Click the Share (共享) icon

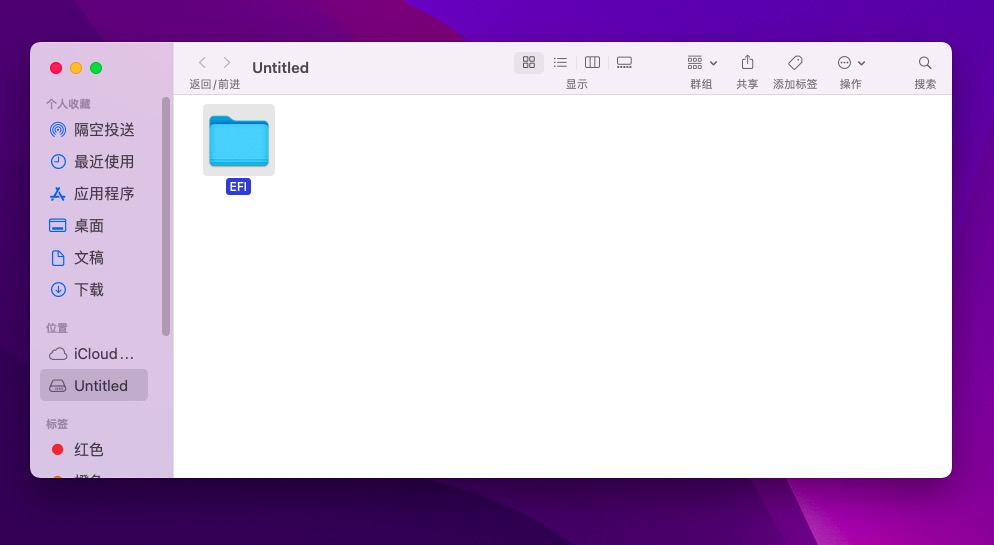click(747, 62)
